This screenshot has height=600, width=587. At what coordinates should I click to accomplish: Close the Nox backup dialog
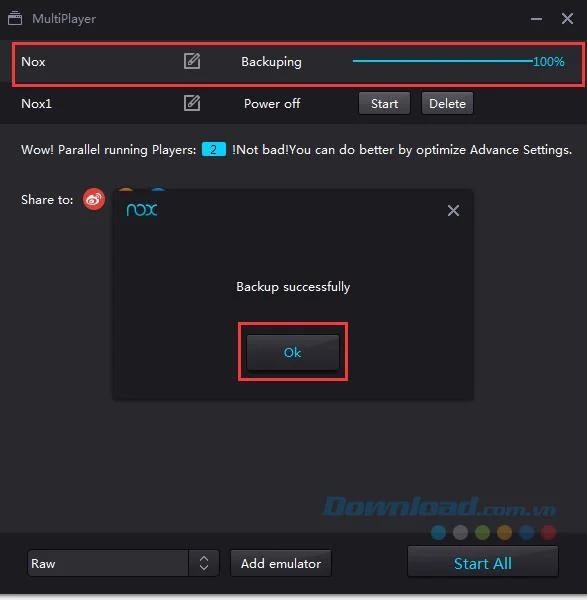(453, 210)
